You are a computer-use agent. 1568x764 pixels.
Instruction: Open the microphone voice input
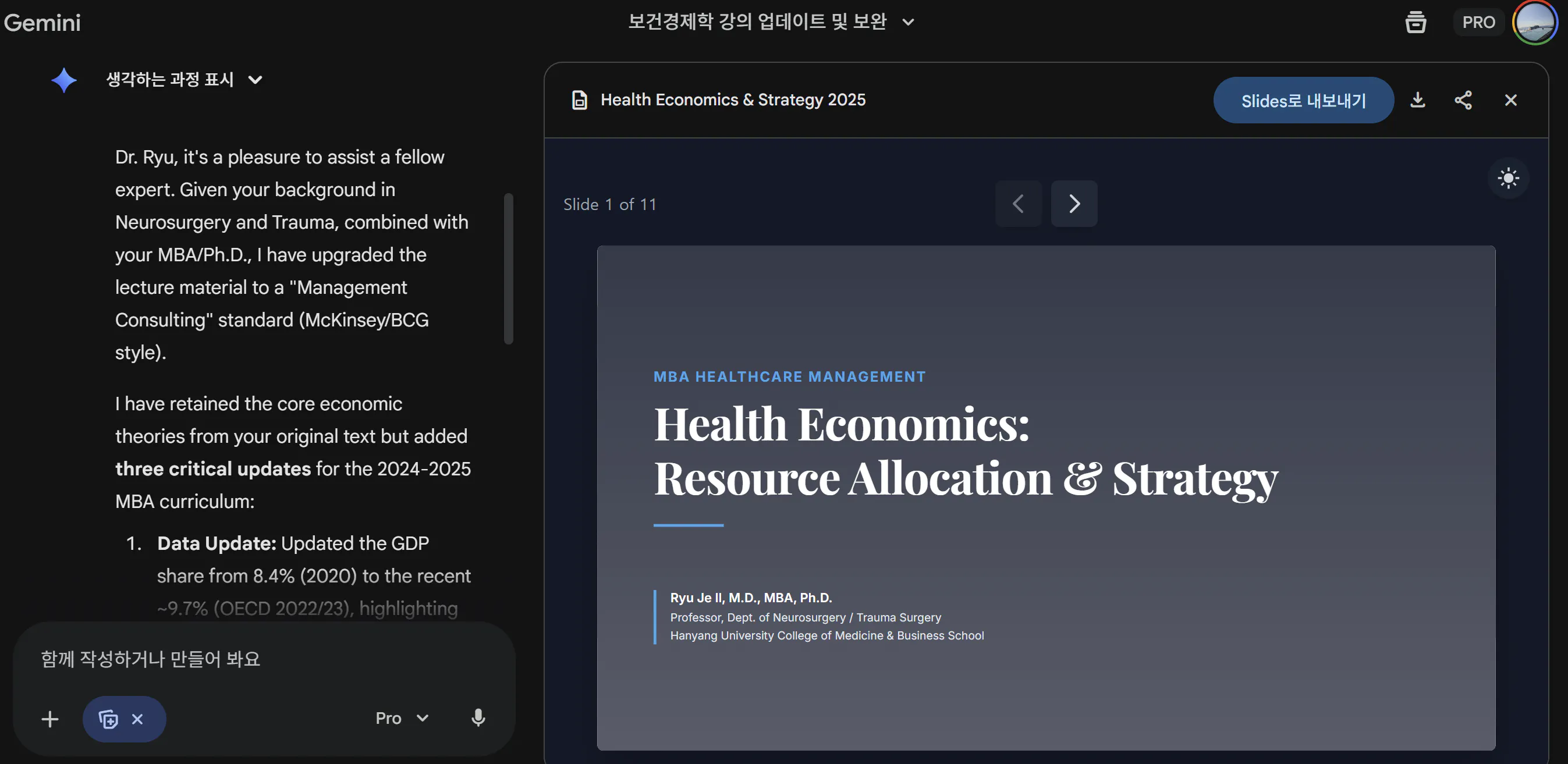[x=478, y=719]
